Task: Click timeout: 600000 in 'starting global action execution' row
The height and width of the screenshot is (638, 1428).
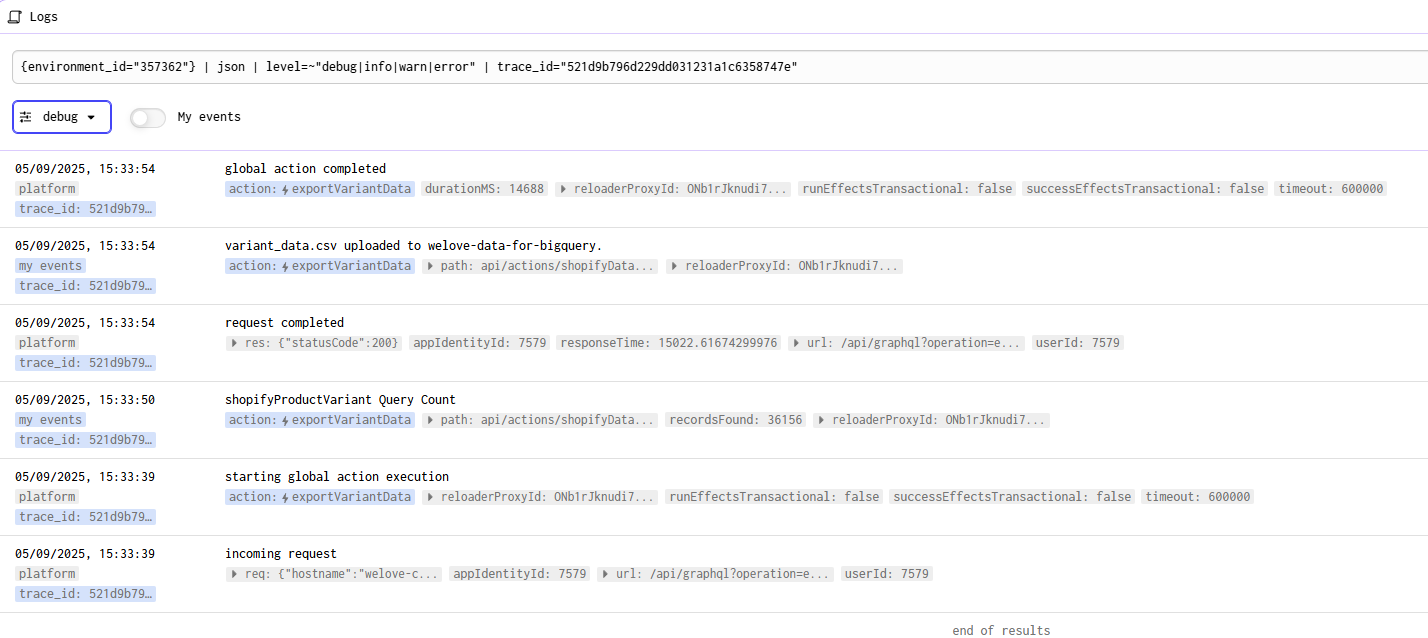Action: [x=1198, y=497]
